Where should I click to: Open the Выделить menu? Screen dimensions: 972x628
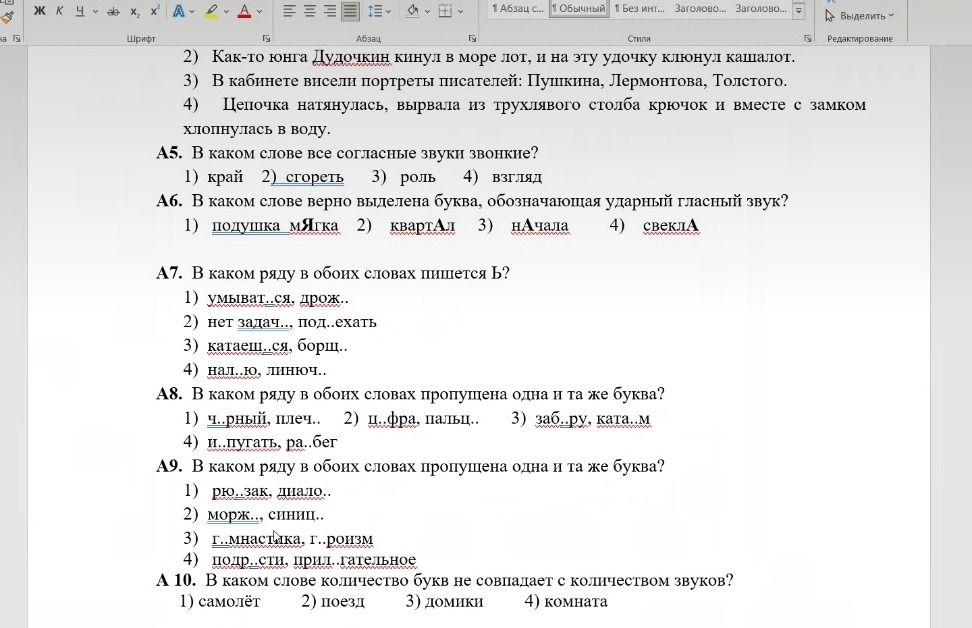pos(860,15)
